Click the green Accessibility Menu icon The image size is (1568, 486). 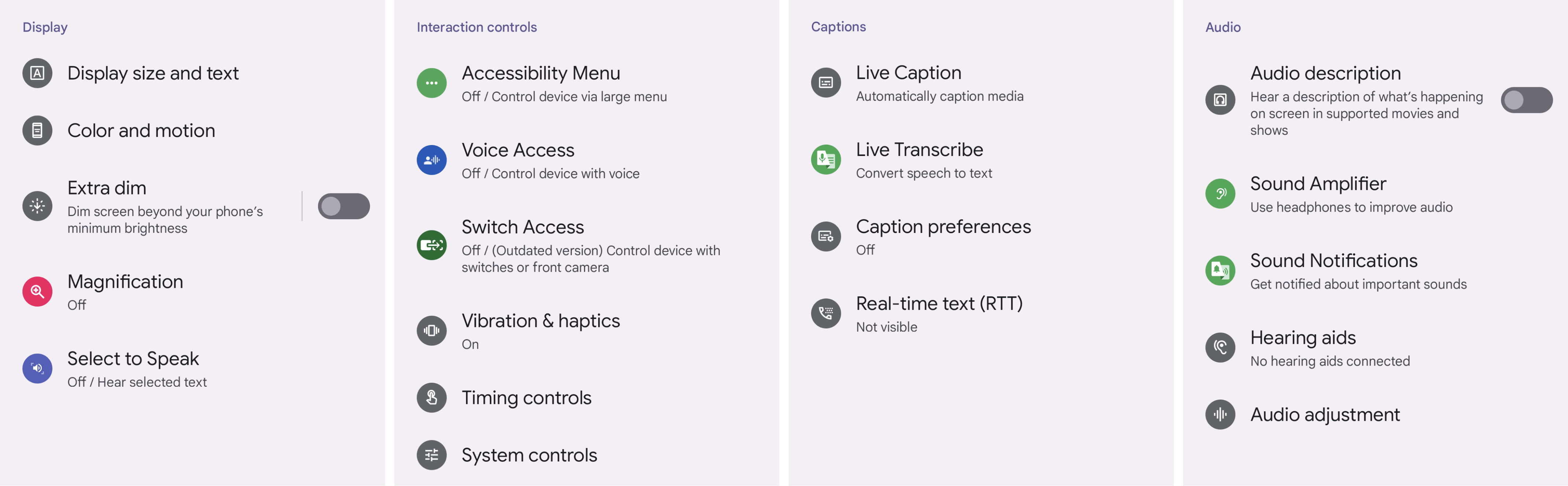point(432,83)
